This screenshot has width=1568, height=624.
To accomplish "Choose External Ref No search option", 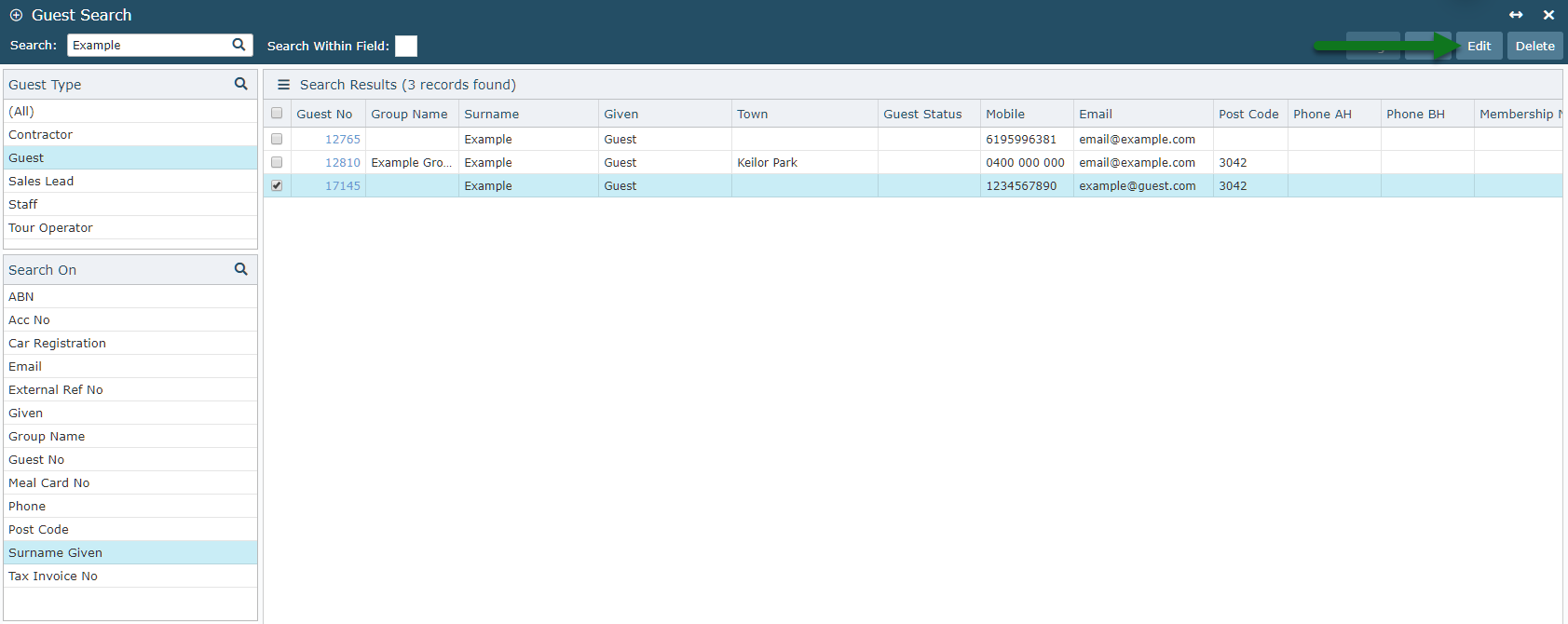I will [x=130, y=389].
